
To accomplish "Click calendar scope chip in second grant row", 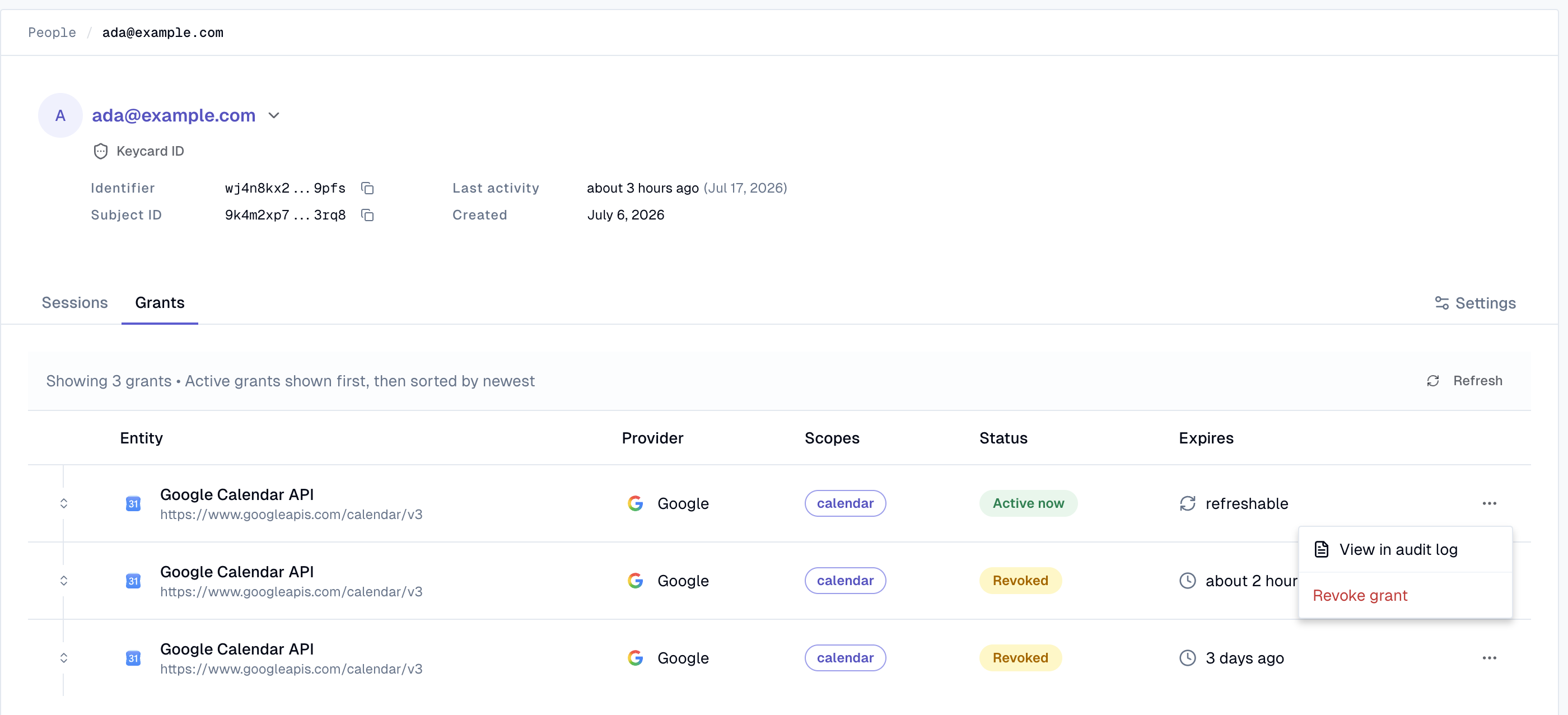I will point(845,581).
